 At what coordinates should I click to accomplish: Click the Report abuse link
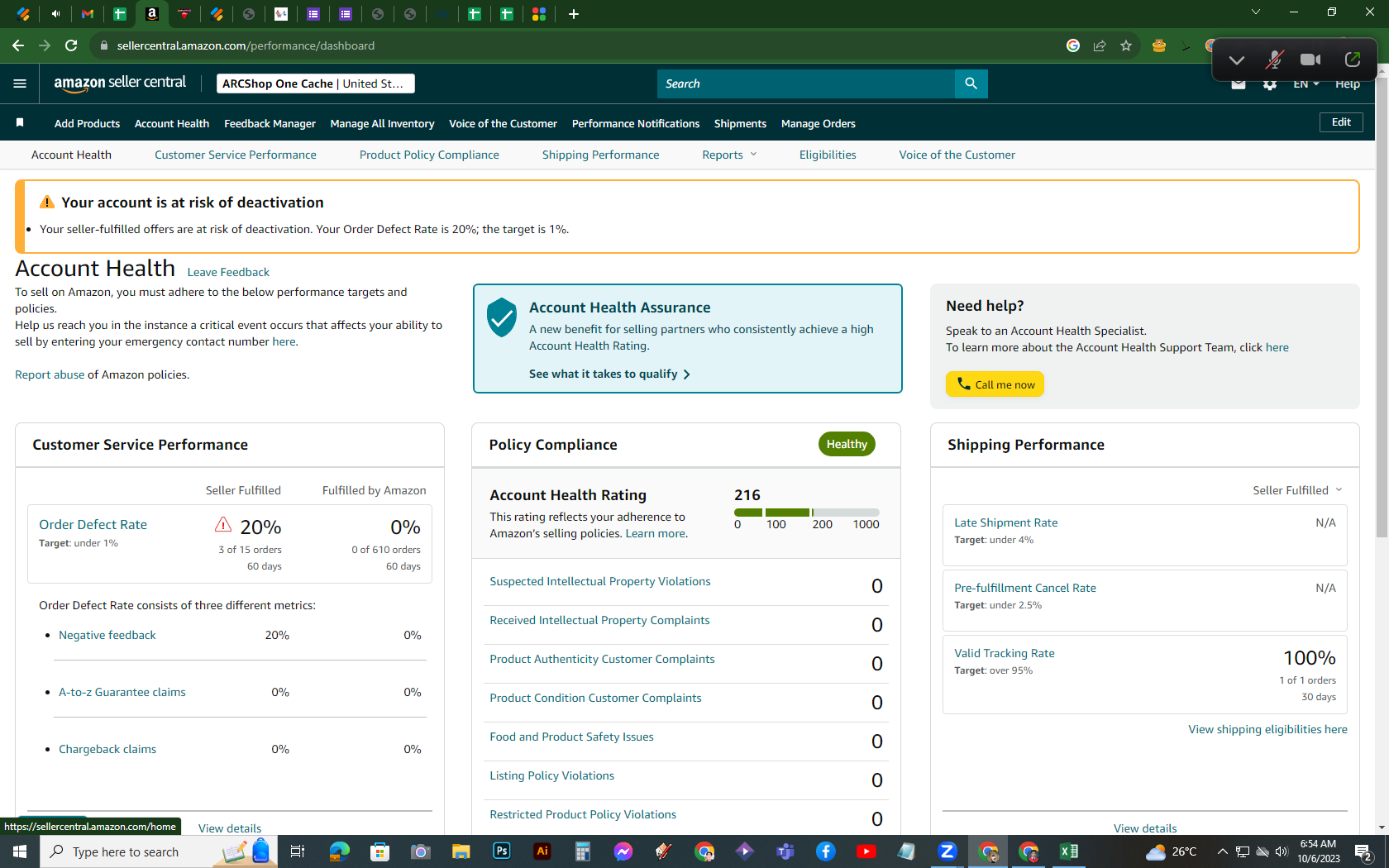tap(50, 374)
